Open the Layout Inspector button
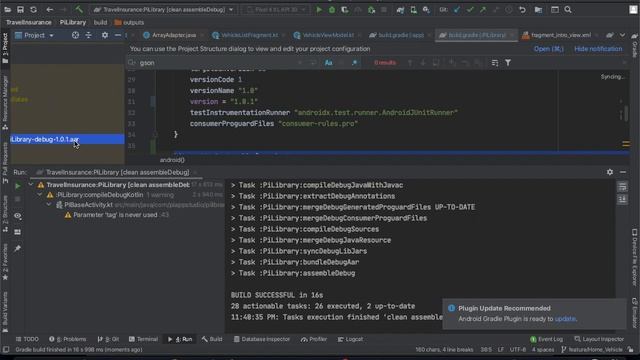The height and width of the screenshot is (360, 640). coord(599,339)
